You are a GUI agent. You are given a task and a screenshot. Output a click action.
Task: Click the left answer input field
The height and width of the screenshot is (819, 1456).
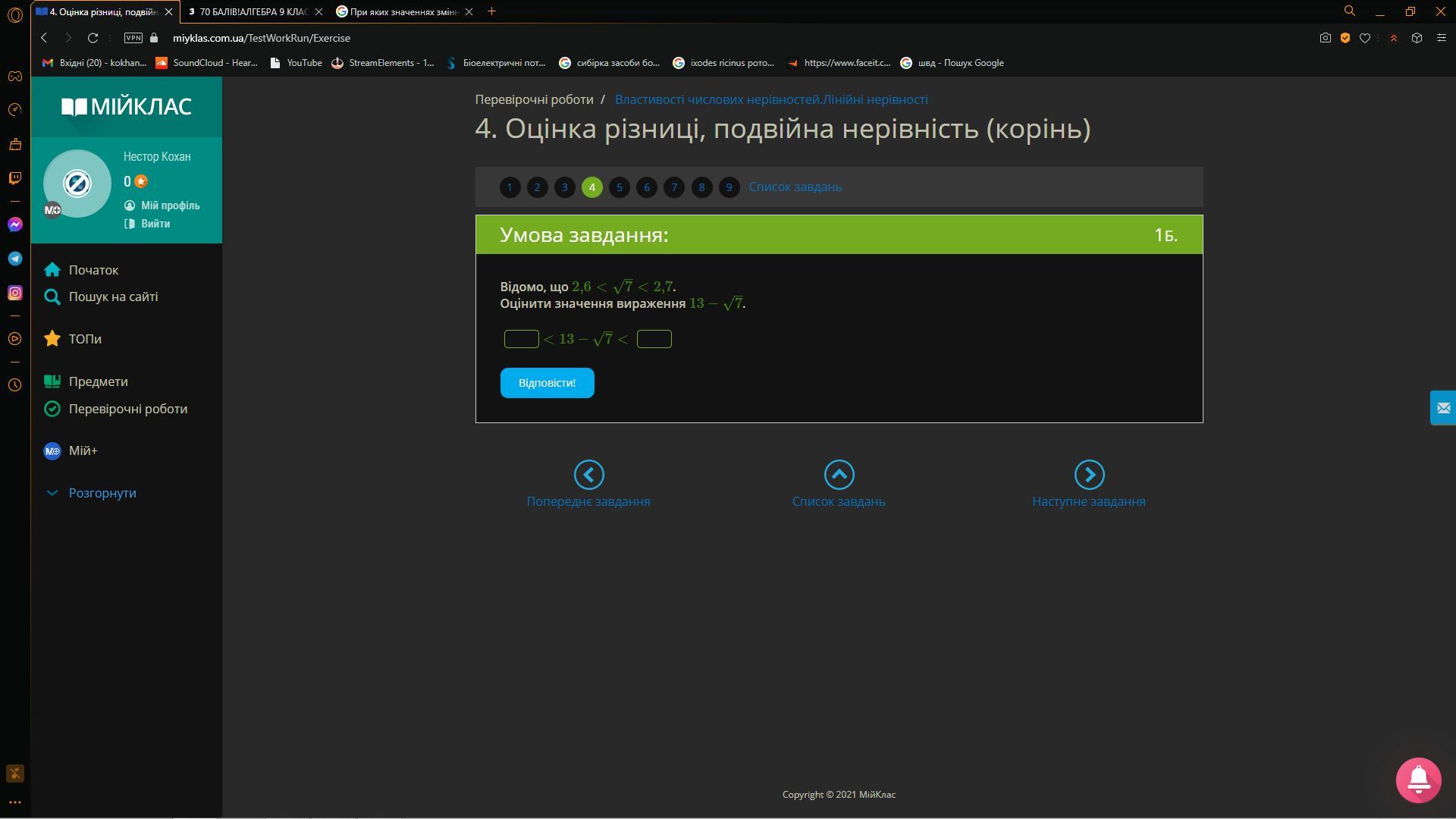coord(521,339)
